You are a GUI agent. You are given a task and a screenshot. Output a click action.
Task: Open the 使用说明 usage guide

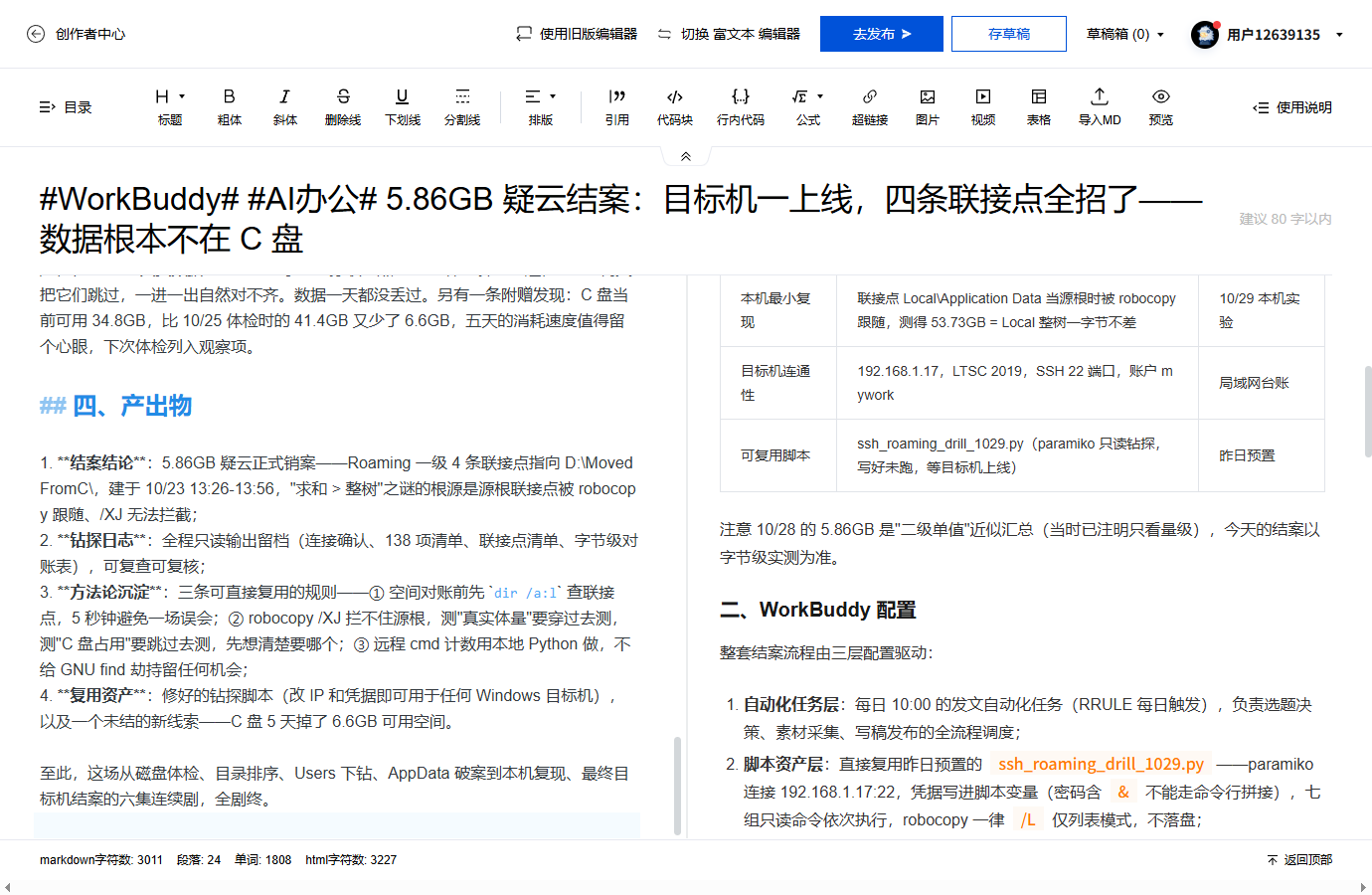click(x=1292, y=107)
